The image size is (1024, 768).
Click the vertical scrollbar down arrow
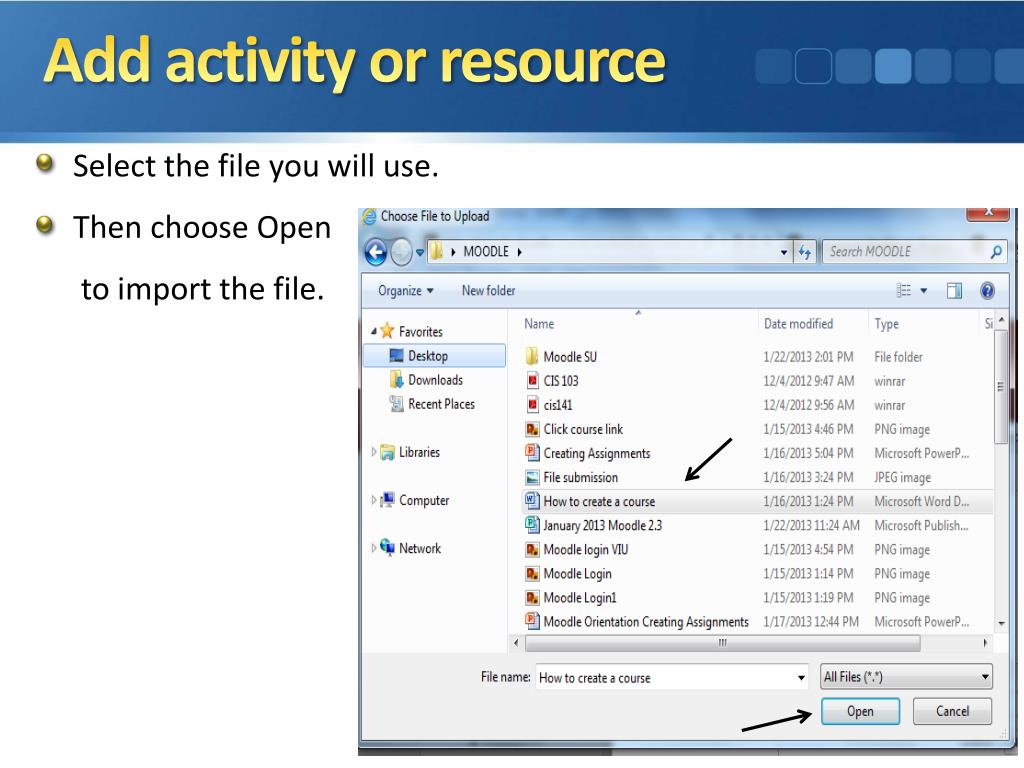[x=1001, y=624]
